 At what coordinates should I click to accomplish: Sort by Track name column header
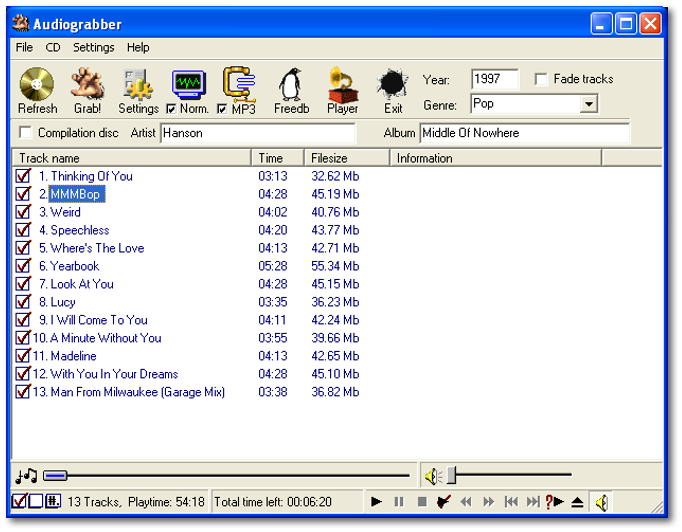(x=132, y=158)
